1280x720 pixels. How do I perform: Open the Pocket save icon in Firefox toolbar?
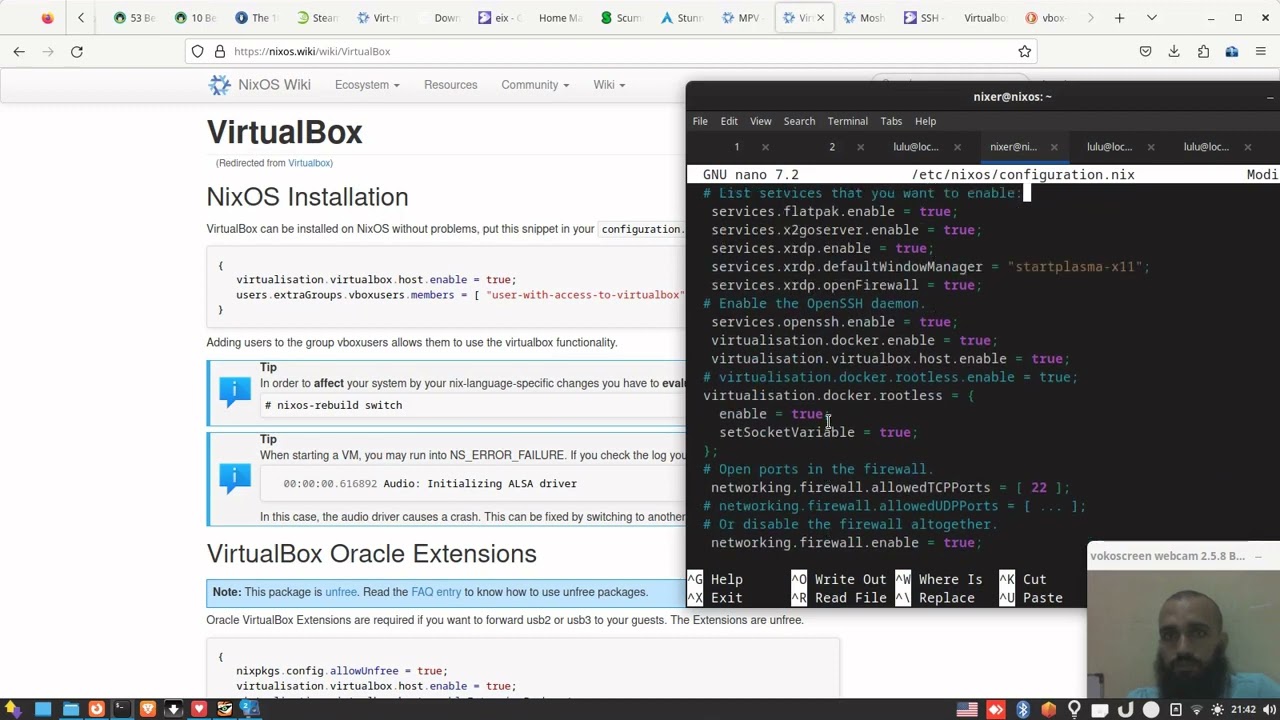point(1145,51)
